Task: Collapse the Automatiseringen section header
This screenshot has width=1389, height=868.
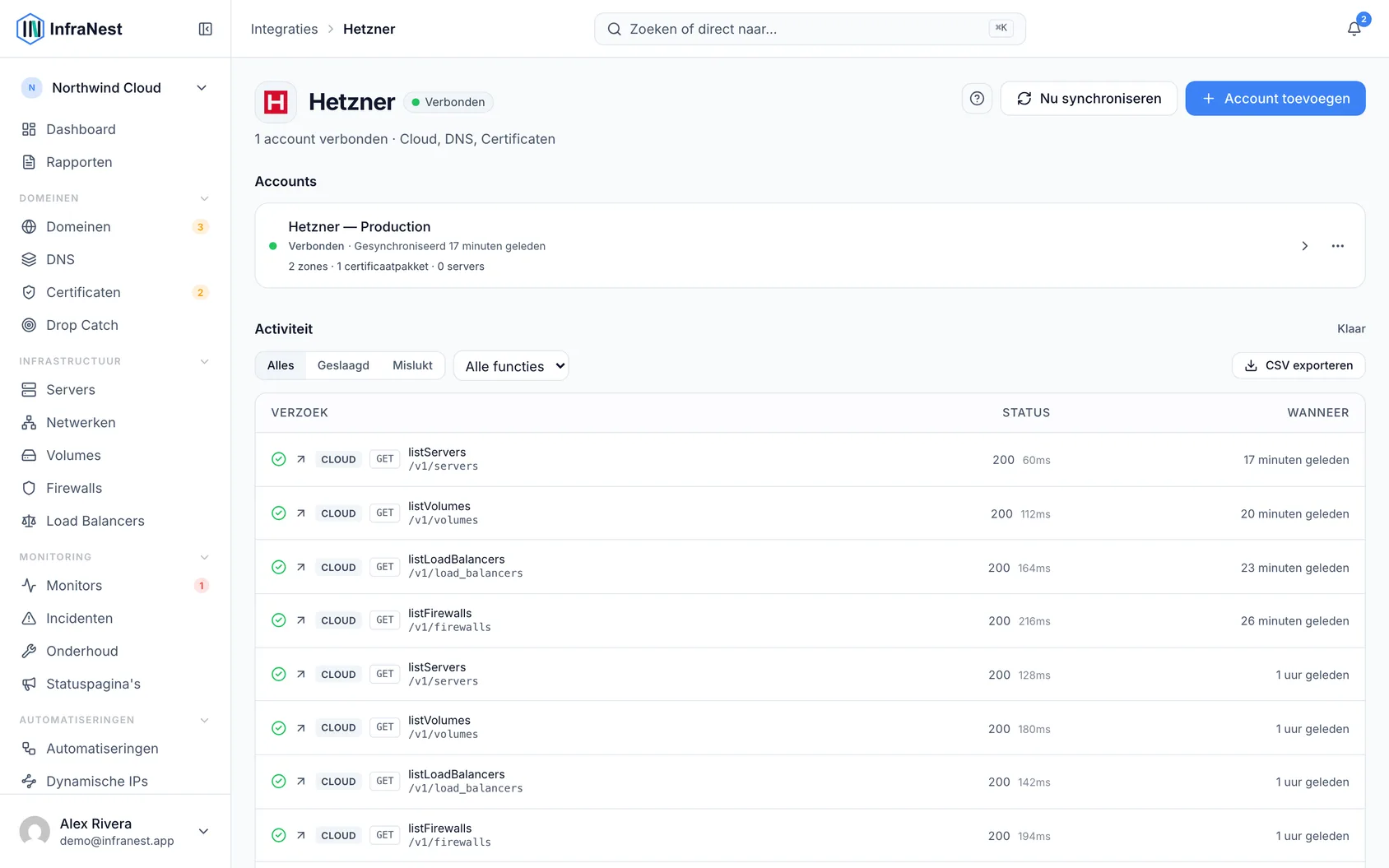Action: pos(115,720)
